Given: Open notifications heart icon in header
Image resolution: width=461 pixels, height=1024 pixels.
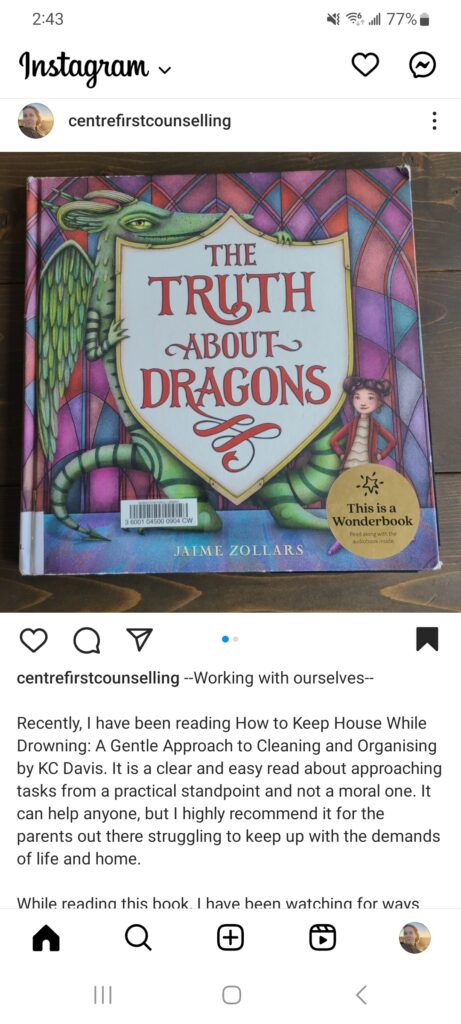Looking at the screenshot, I should (366, 65).
